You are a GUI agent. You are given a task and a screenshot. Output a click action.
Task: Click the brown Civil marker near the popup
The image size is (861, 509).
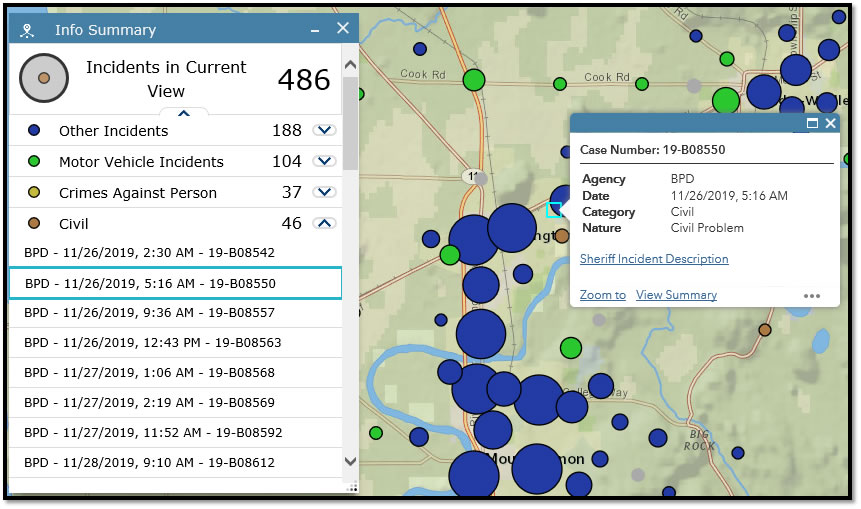tap(561, 236)
